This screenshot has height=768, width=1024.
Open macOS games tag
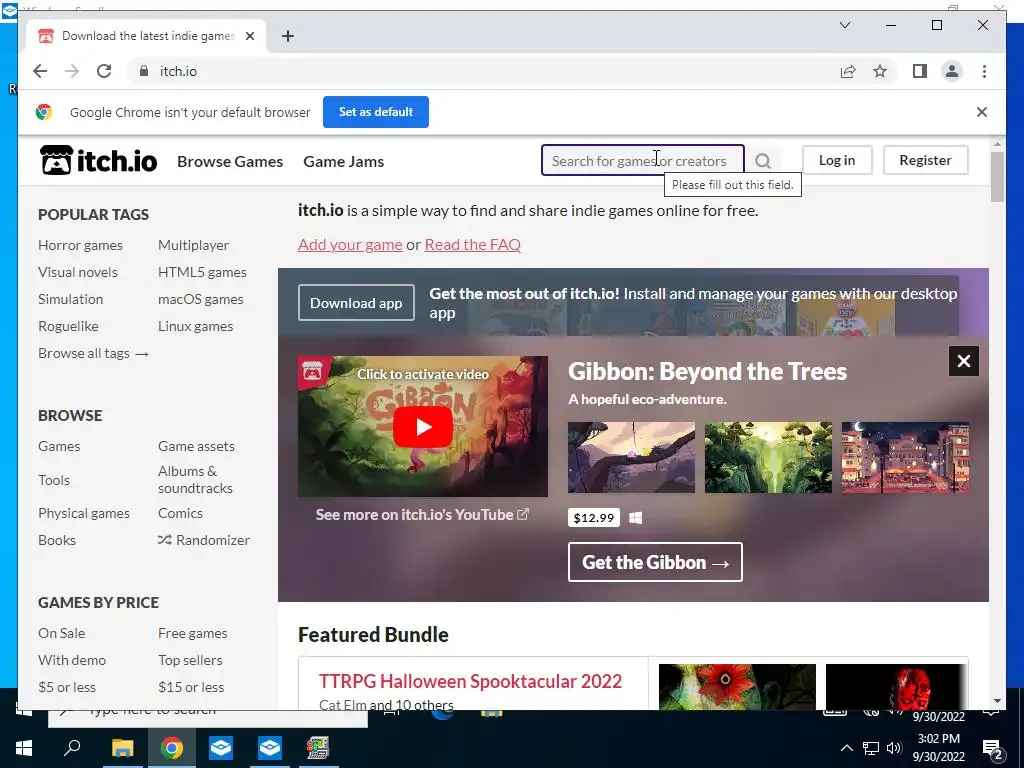(200, 299)
